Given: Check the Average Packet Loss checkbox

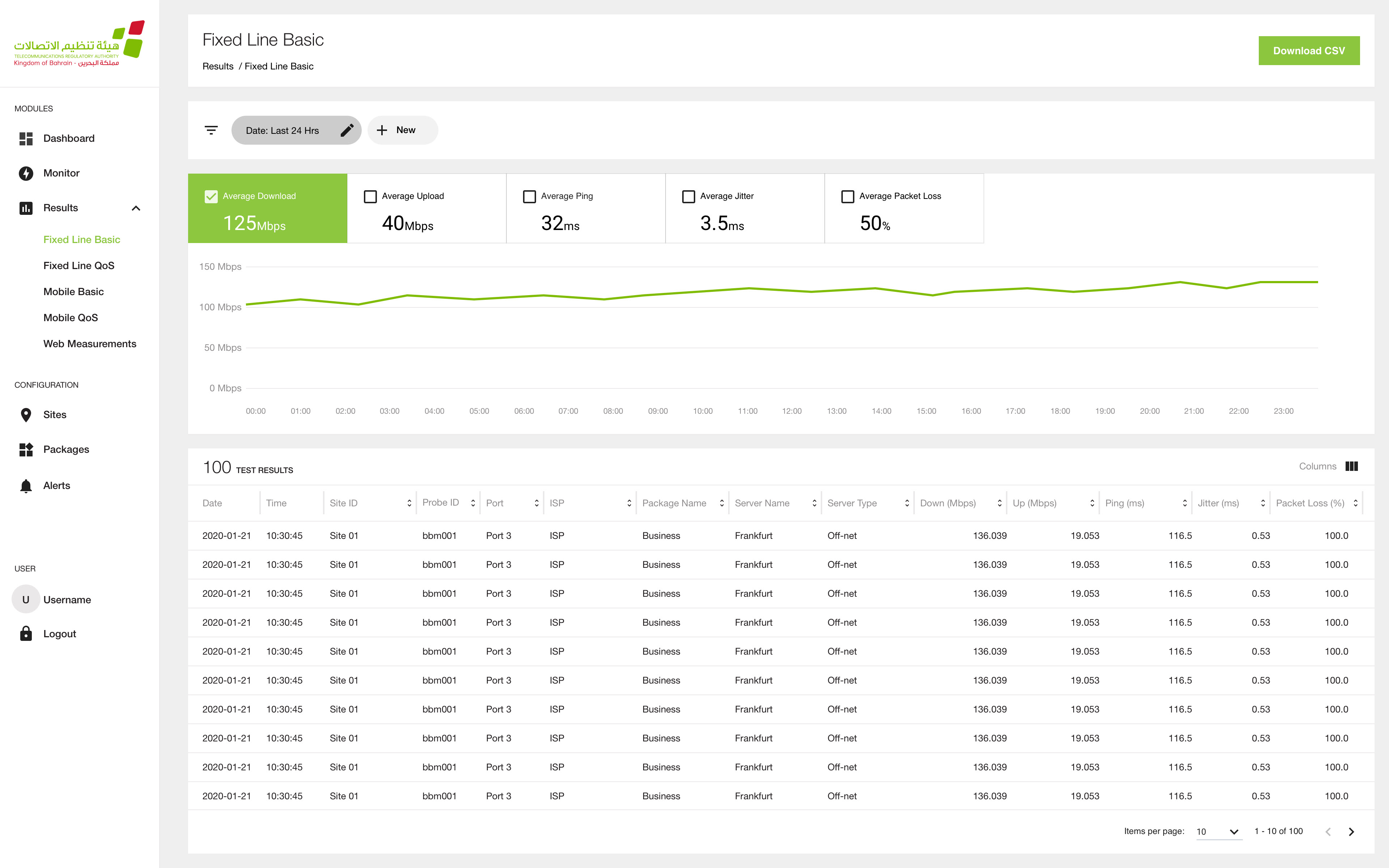Looking at the screenshot, I should (x=847, y=196).
